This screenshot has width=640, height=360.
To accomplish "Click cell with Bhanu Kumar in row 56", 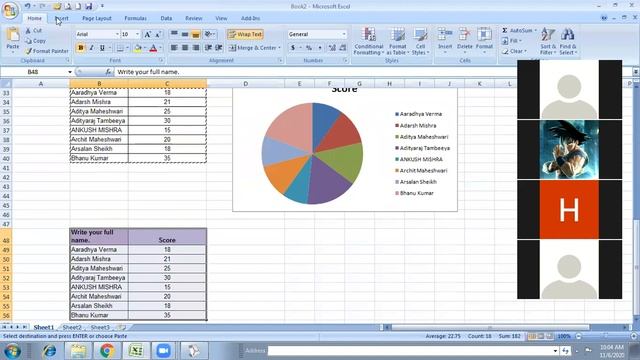I will 99,315.
